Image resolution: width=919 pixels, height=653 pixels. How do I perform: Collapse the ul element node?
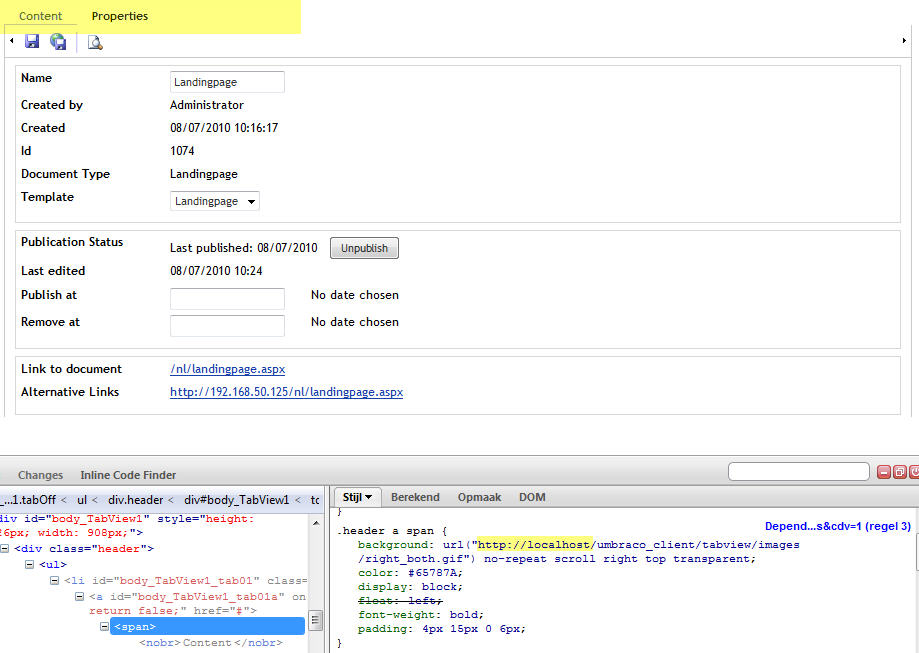point(30,565)
